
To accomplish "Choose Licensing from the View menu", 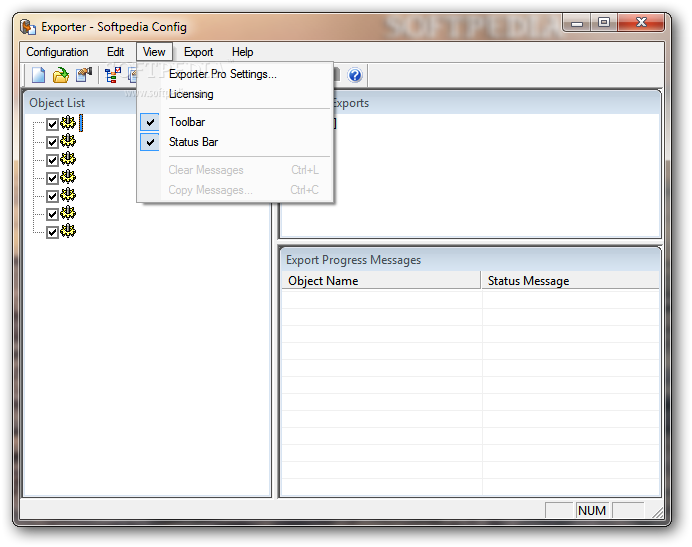I will coord(235,94).
